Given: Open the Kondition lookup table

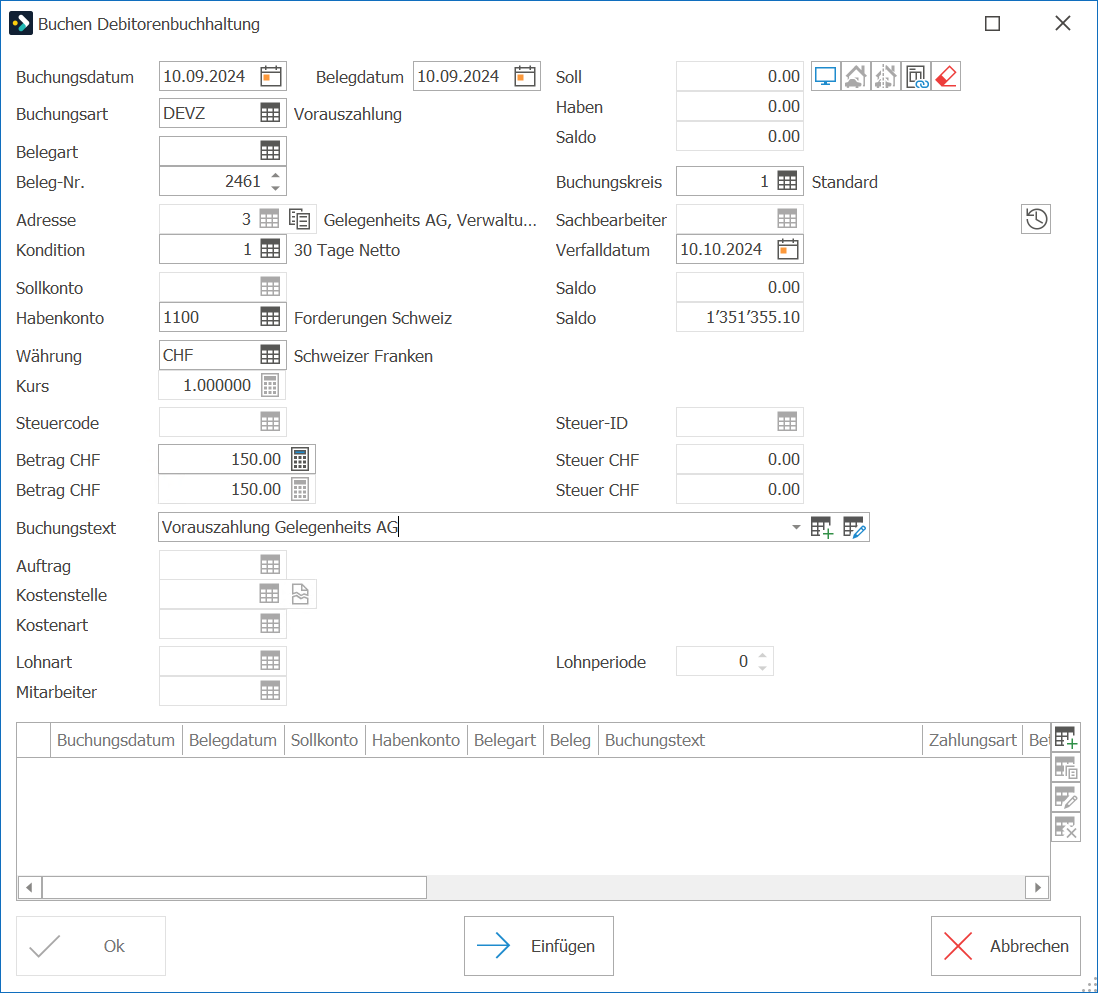Looking at the screenshot, I should (x=270, y=249).
